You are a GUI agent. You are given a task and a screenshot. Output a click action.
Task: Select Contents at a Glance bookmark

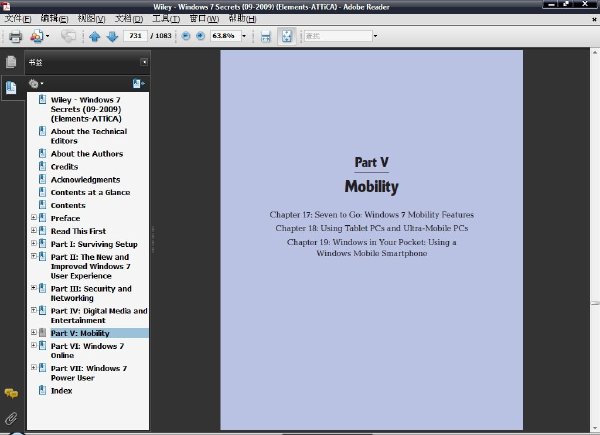90,192
